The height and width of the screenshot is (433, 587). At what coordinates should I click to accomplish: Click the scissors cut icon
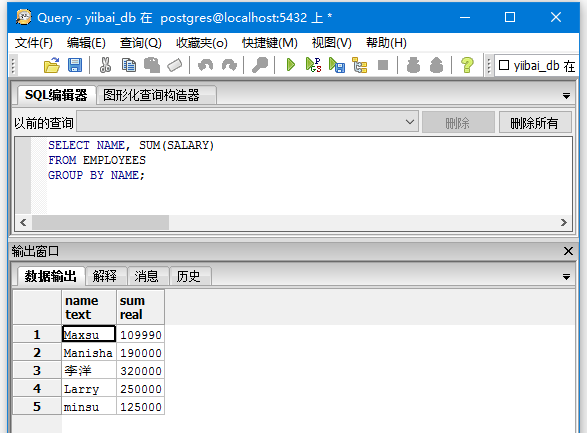[x=106, y=65]
